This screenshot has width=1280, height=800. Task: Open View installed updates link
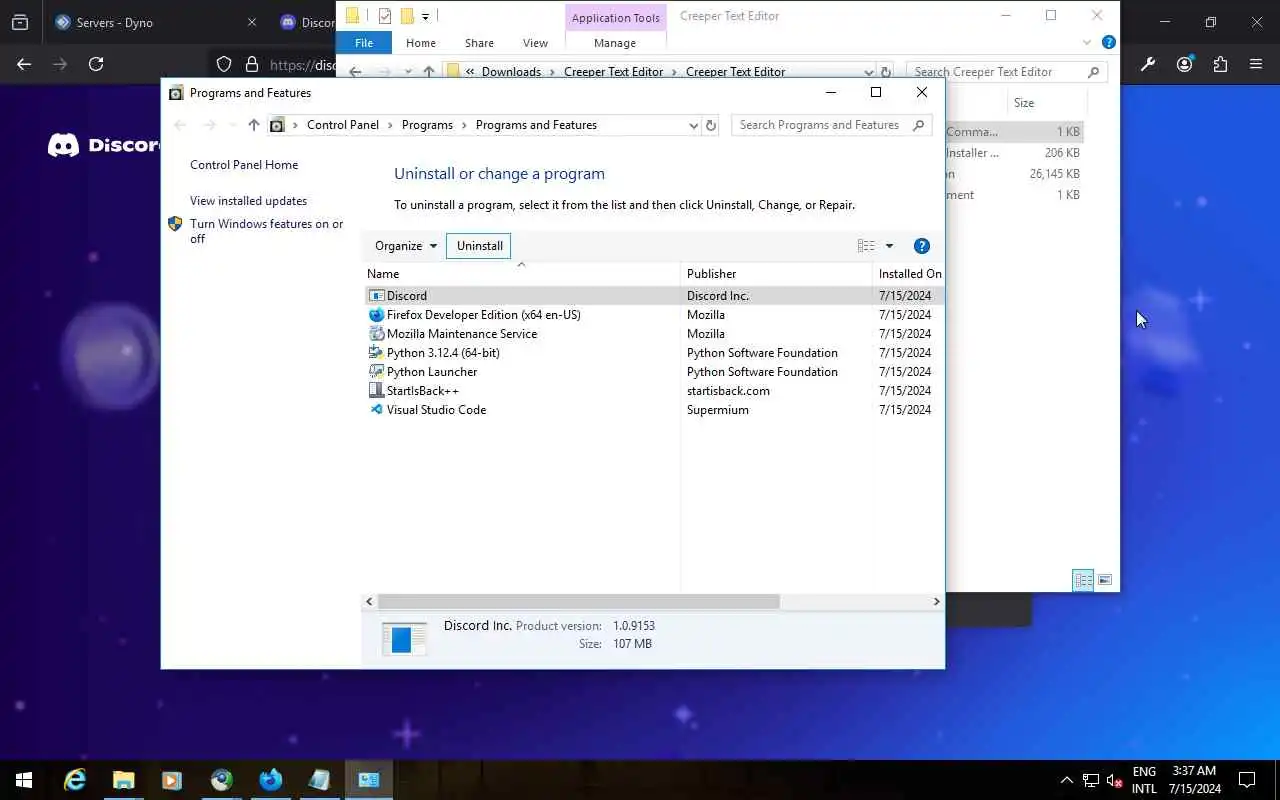[x=248, y=201]
